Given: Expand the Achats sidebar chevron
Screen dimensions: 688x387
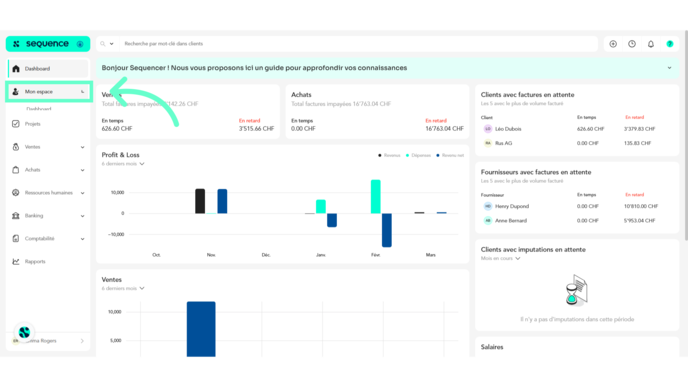Looking at the screenshot, I should pyautogui.click(x=82, y=170).
